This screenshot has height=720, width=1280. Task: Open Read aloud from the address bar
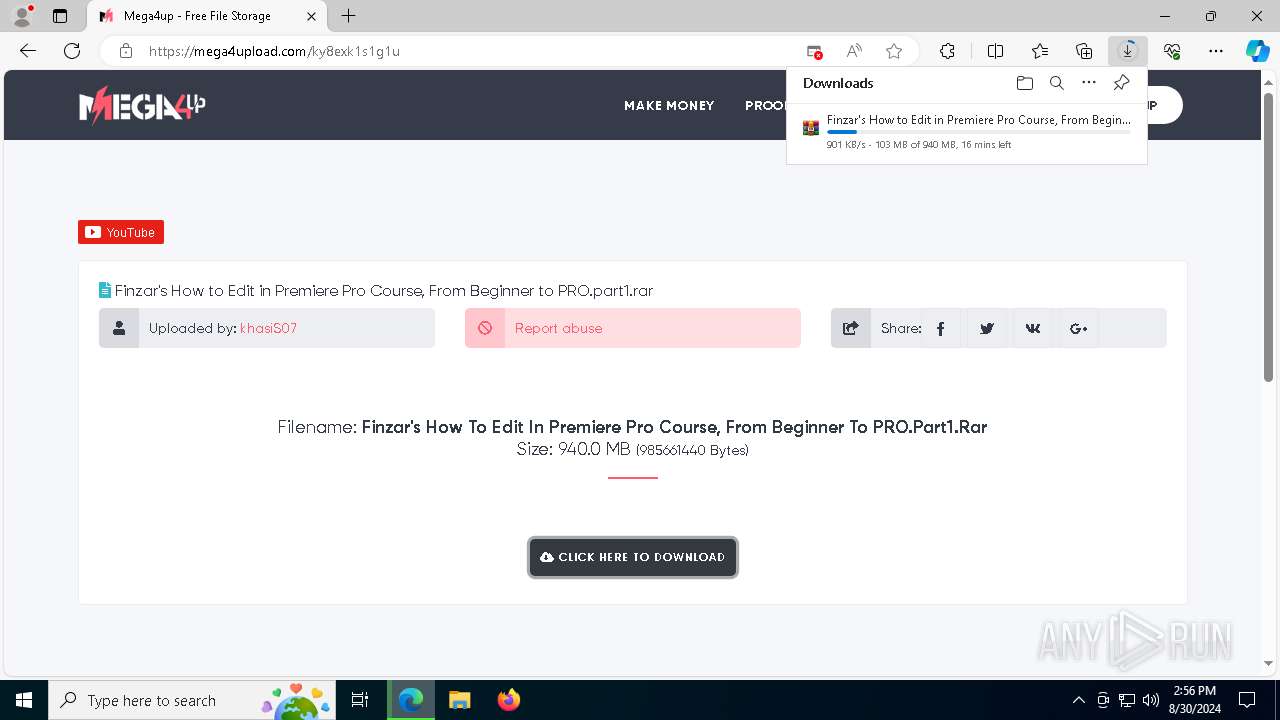pos(854,51)
